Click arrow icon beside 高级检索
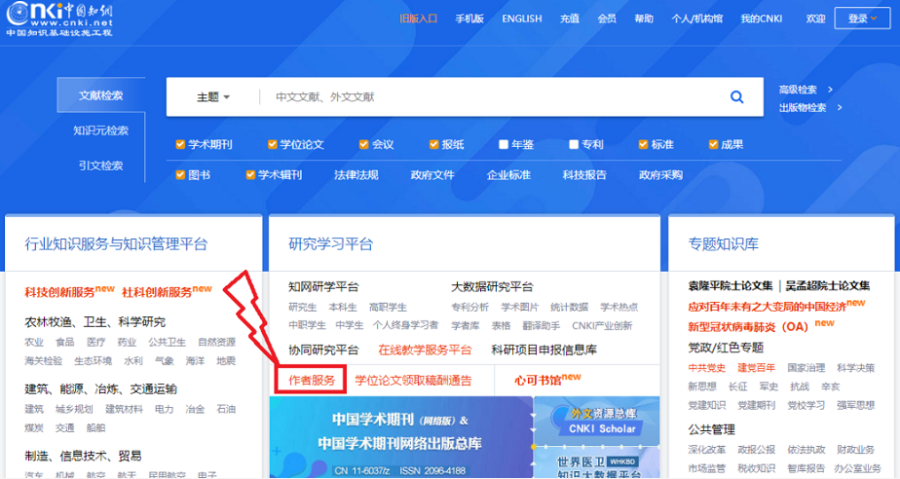This screenshot has width=900, height=479. [830, 90]
